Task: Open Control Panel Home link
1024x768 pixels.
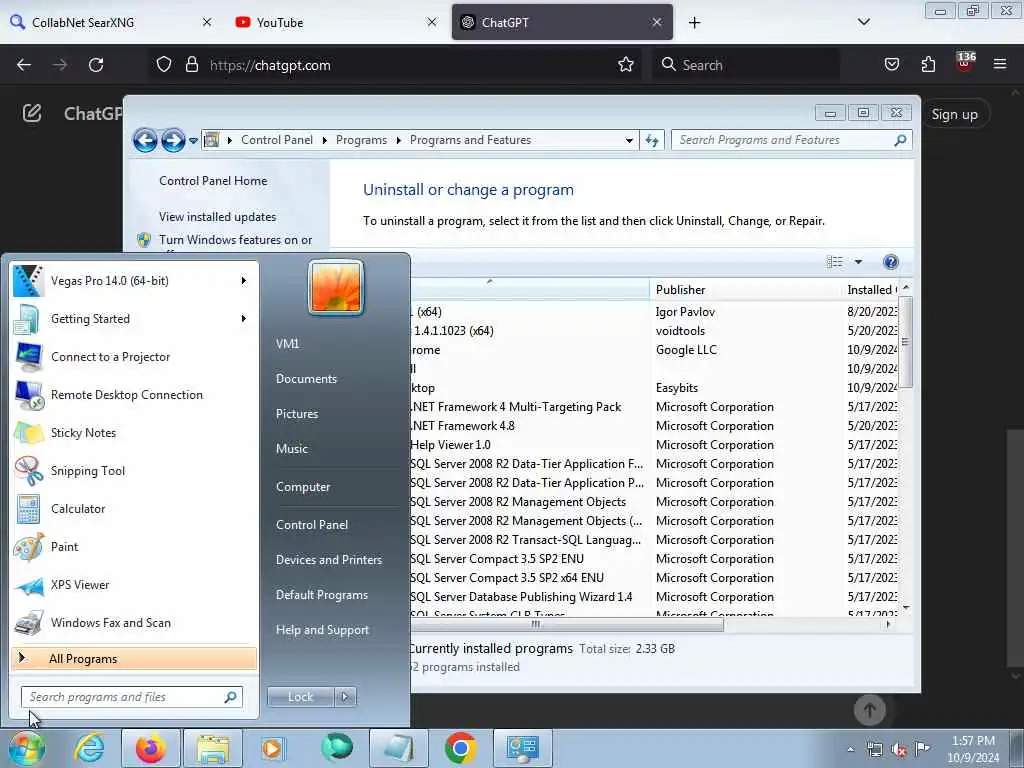Action: click(213, 181)
